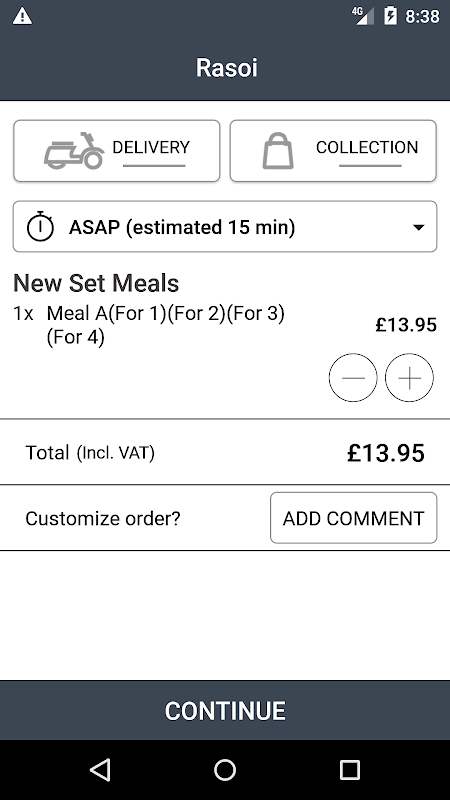Tap the £13.95 total amount
Screen dimensions: 450x800
click(x=386, y=453)
